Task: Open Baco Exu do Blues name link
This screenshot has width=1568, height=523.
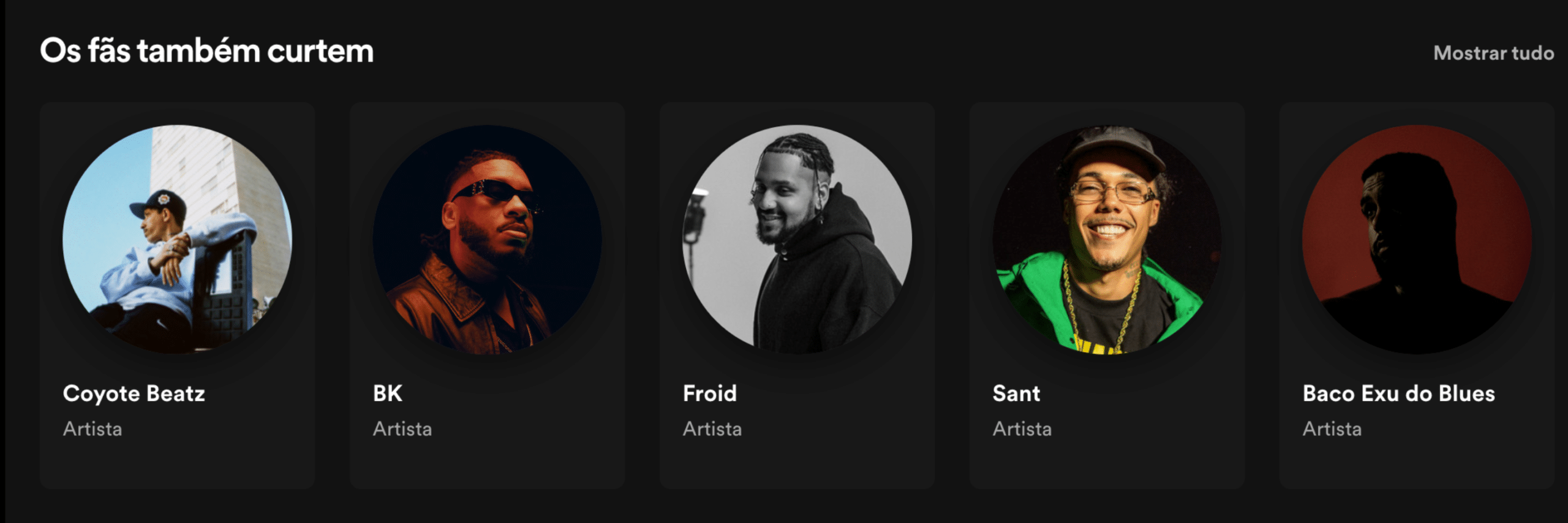Action: [x=1399, y=393]
